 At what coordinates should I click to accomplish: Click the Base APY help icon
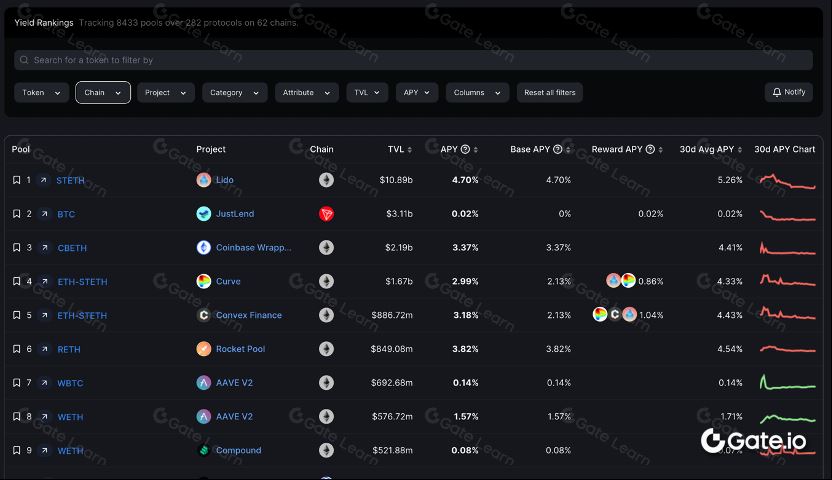point(558,150)
